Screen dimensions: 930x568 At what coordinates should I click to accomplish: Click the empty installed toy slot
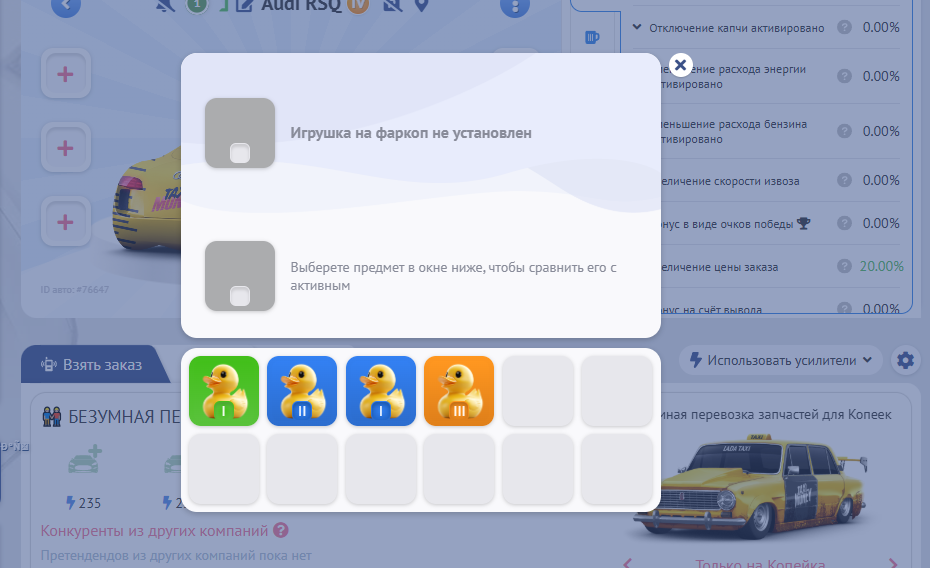tap(240, 133)
